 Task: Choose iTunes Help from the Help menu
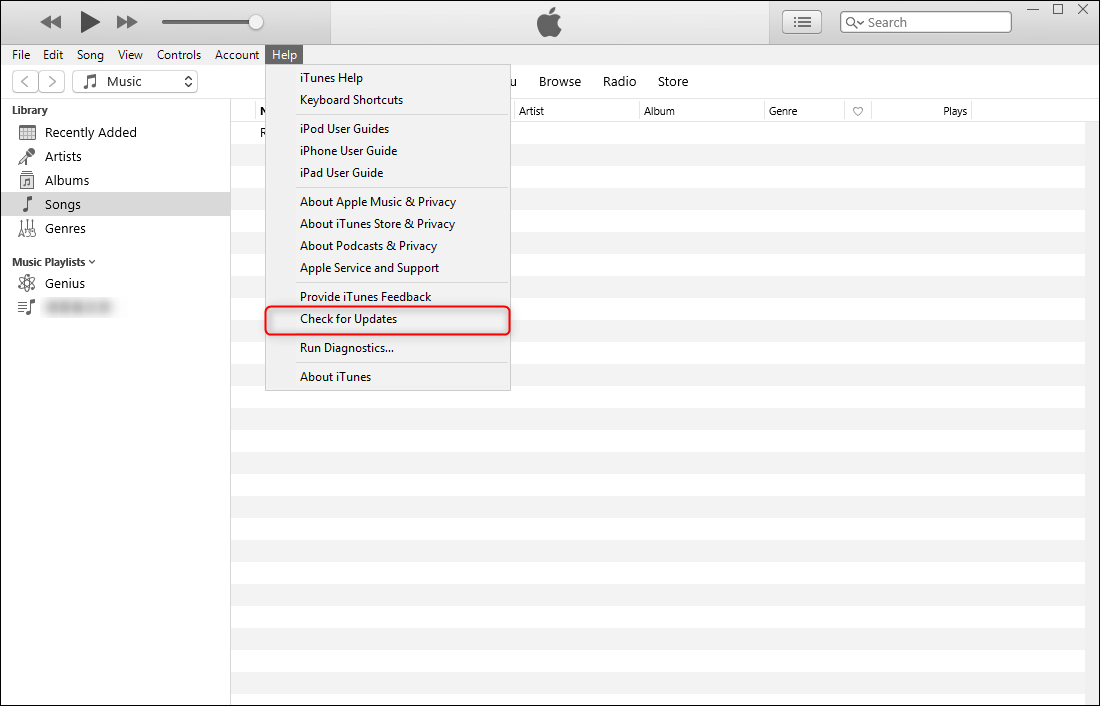pos(387,78)
